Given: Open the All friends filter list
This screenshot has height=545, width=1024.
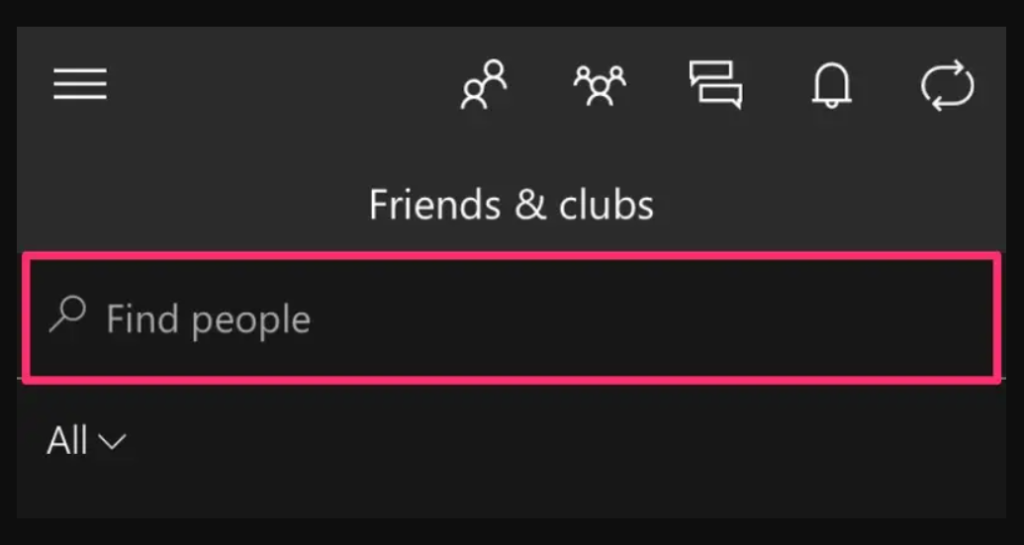Looking at the screenshot, I should [86, 441].
